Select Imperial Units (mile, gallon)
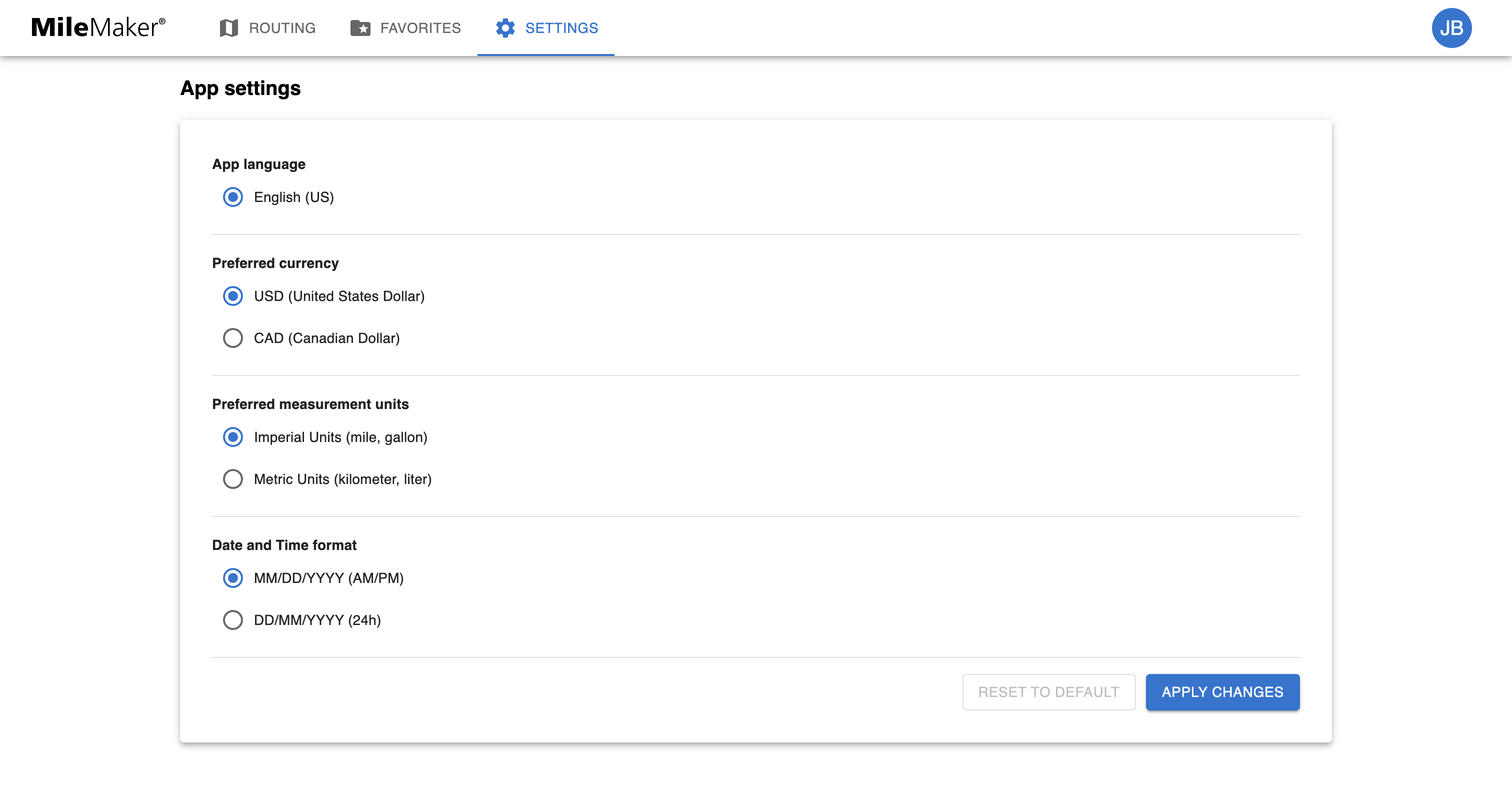The image size is (1512, 790). tap(233, 437)
